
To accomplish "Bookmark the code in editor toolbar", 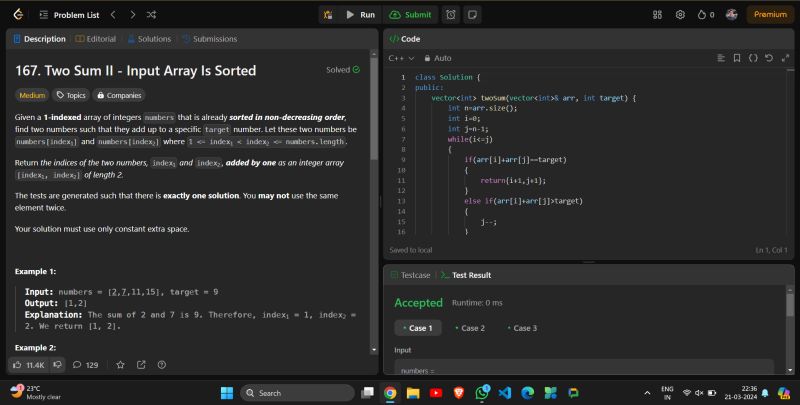I will tap(738, 58).
